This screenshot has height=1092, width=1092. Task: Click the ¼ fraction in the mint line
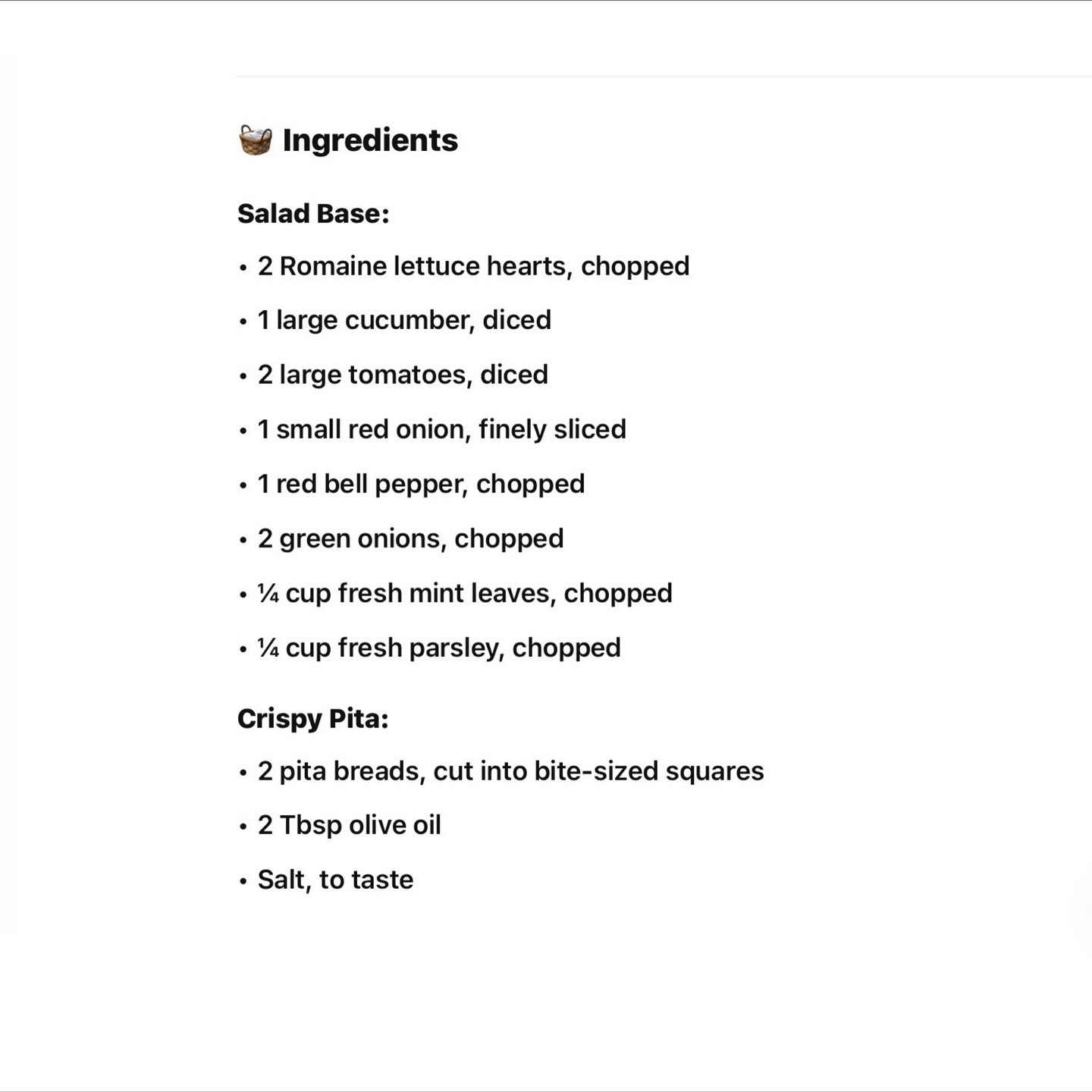tap(268, 593)
